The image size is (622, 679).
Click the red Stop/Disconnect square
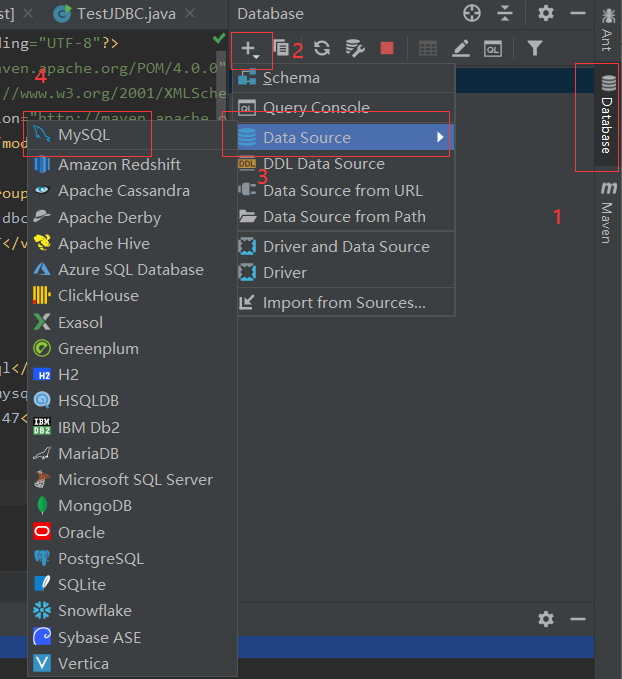[x=387, y=48]
